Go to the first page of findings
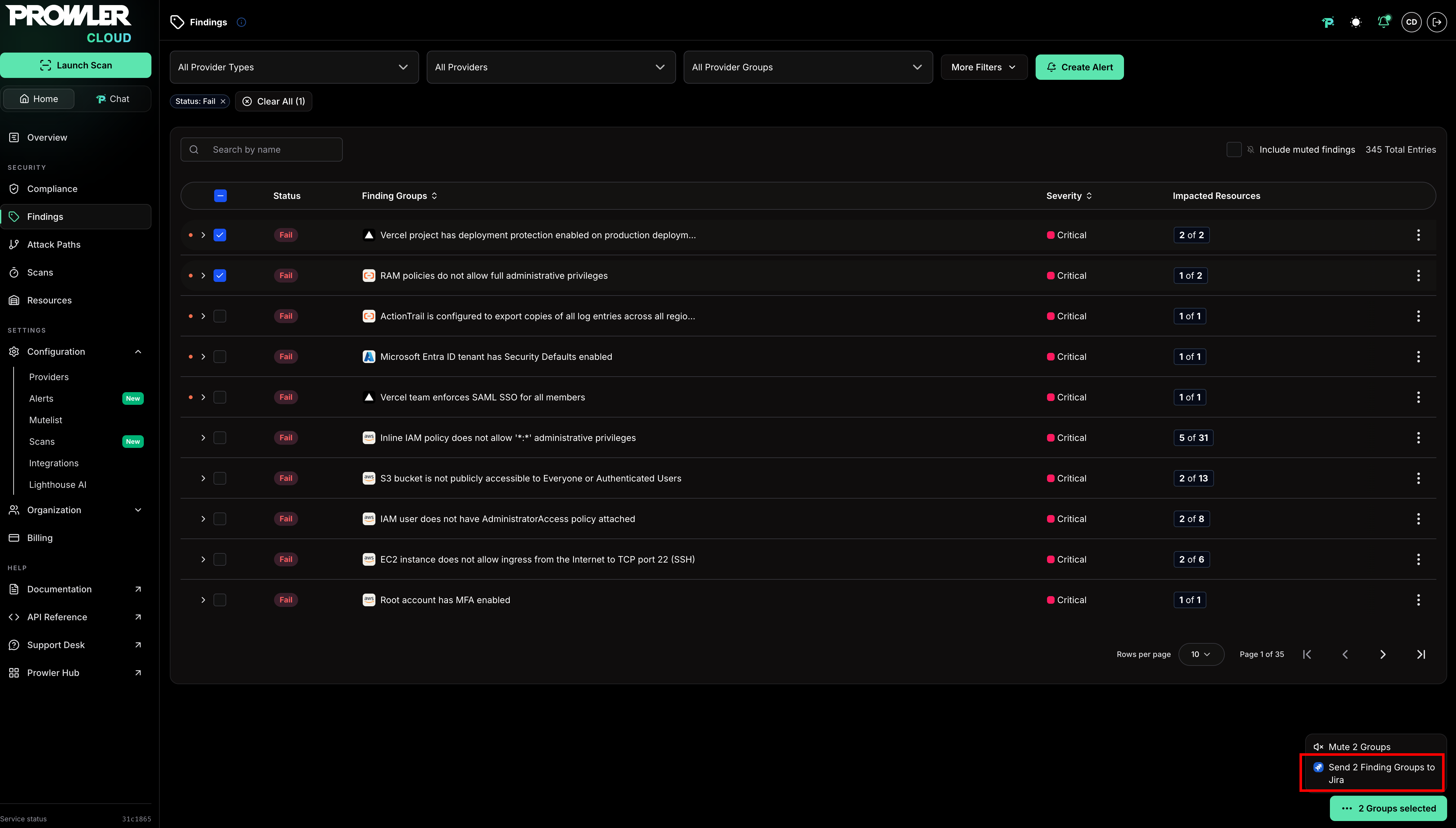 coord(1307,654)
